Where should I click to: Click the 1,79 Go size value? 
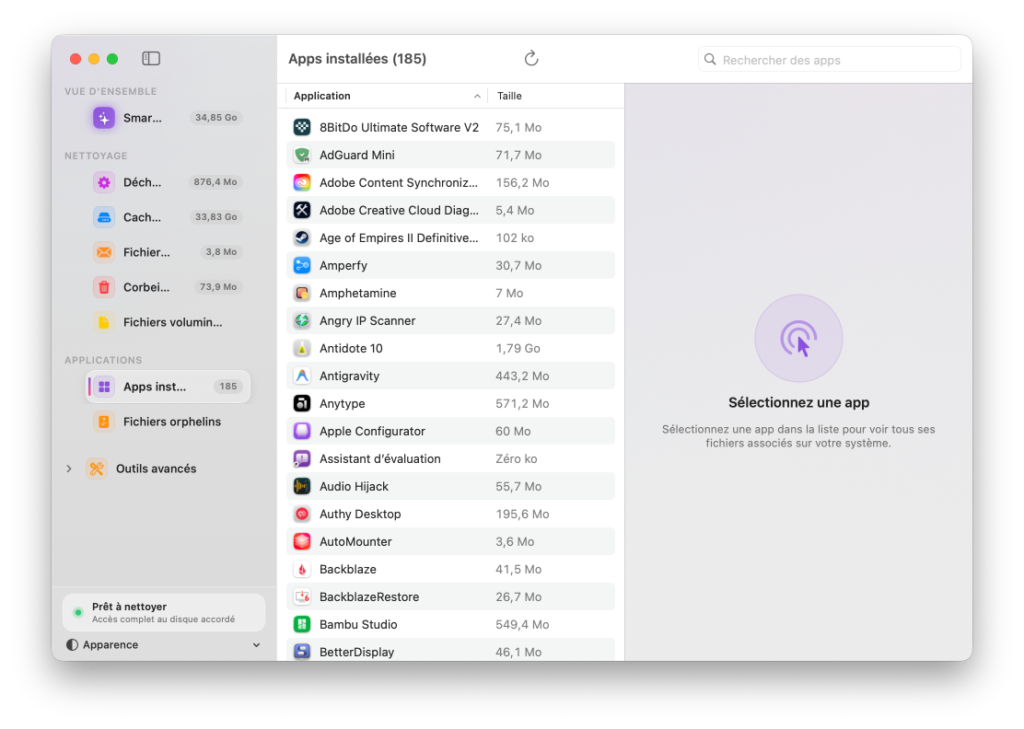pyautogui.click(x=518, y=348)
